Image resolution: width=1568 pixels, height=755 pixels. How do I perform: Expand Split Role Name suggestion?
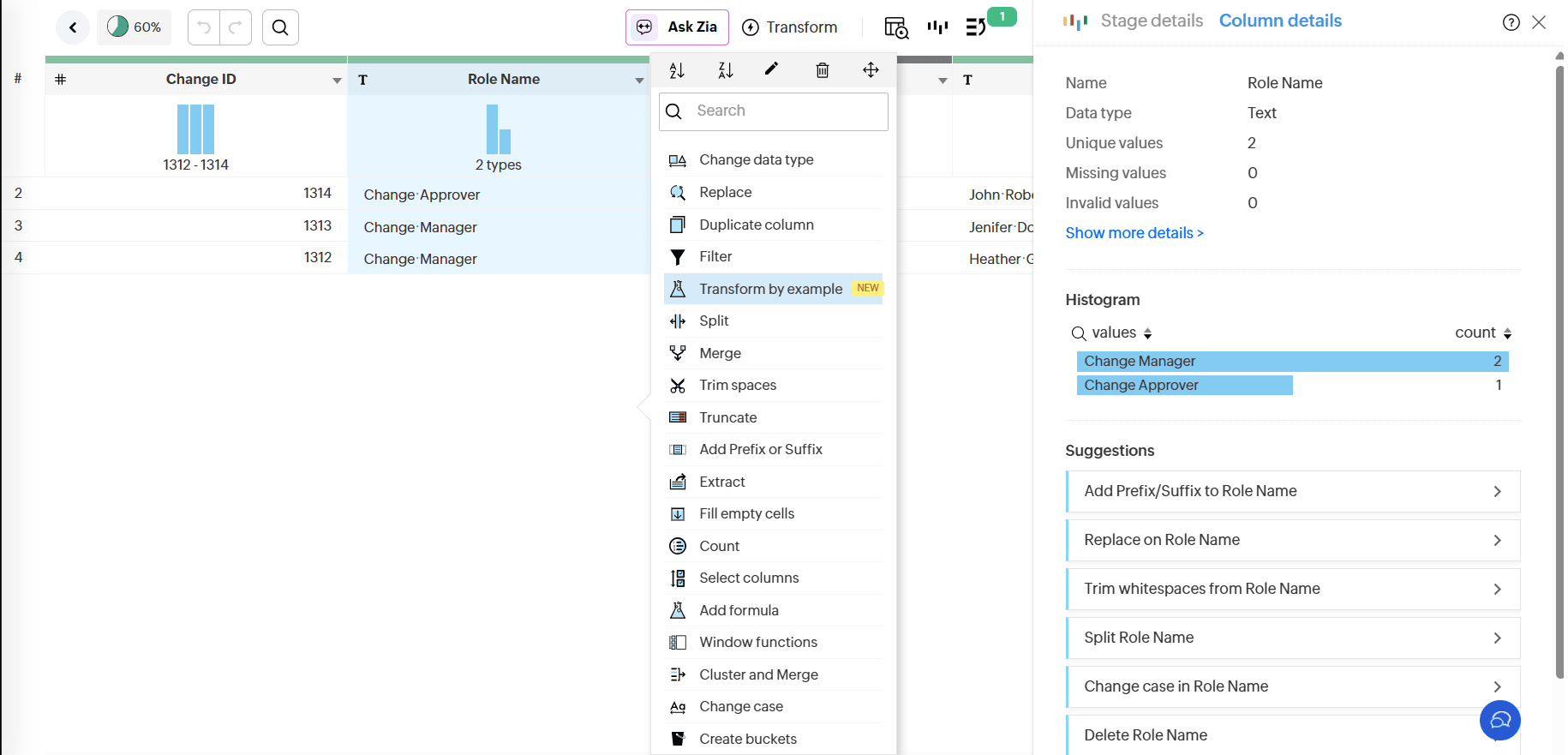point(1293,638)
